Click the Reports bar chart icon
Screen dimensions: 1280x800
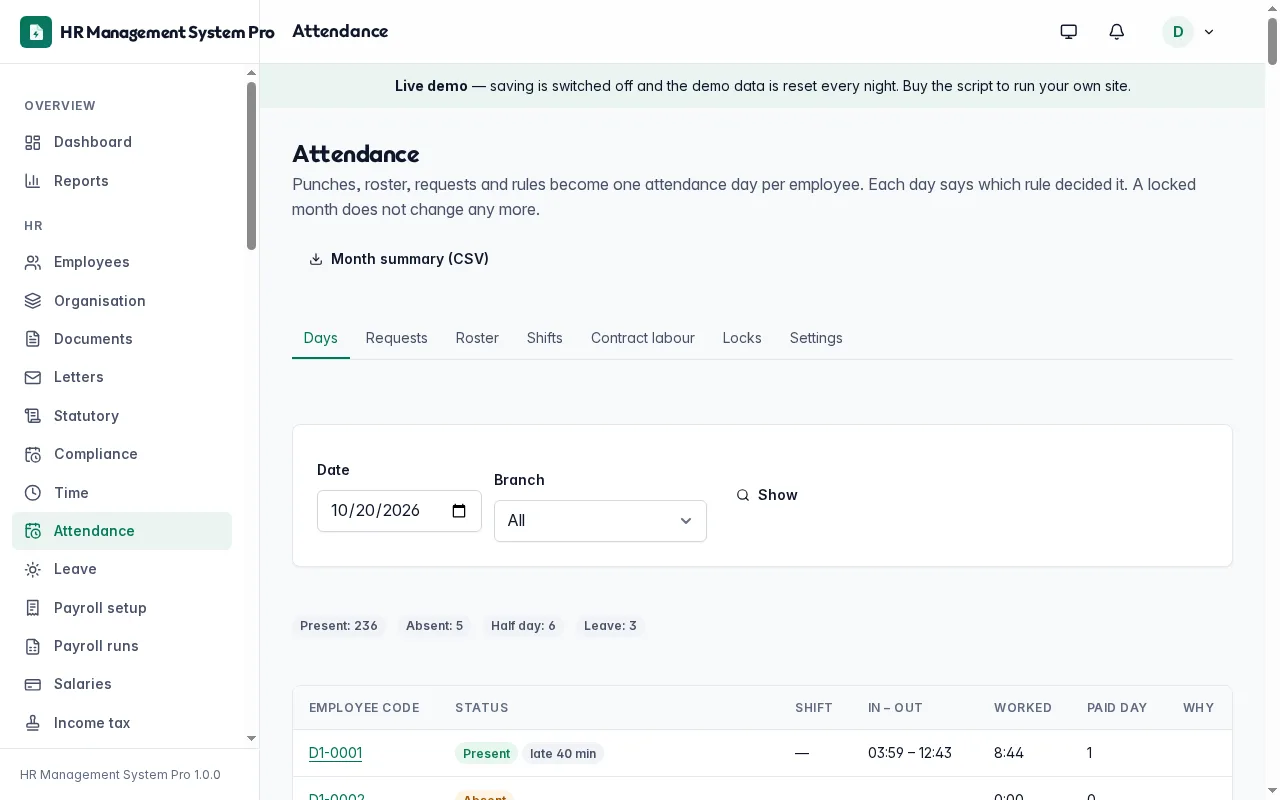(33, 181)
